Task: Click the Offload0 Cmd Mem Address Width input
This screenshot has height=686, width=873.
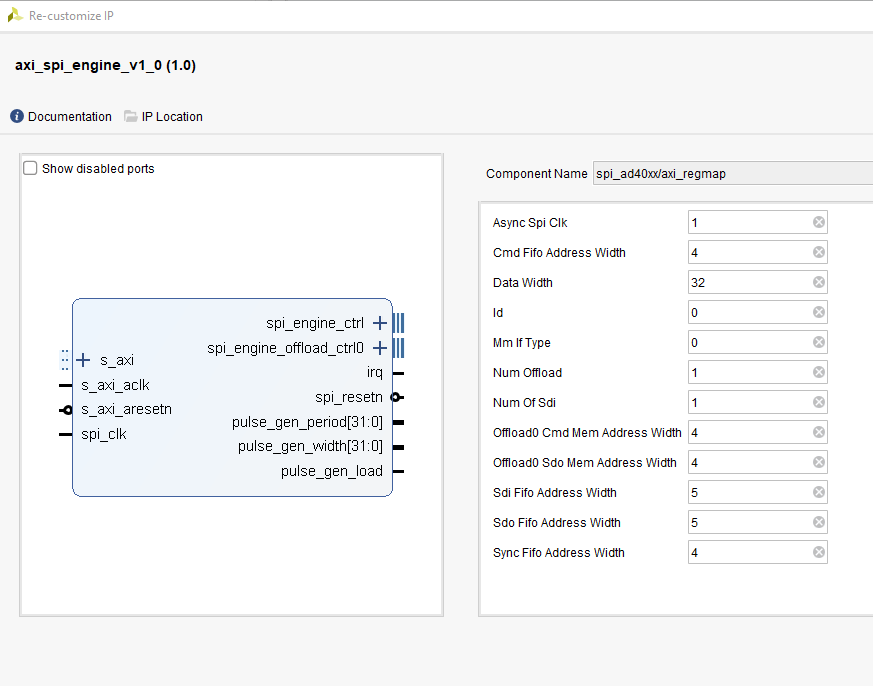Action: (748, 433)
